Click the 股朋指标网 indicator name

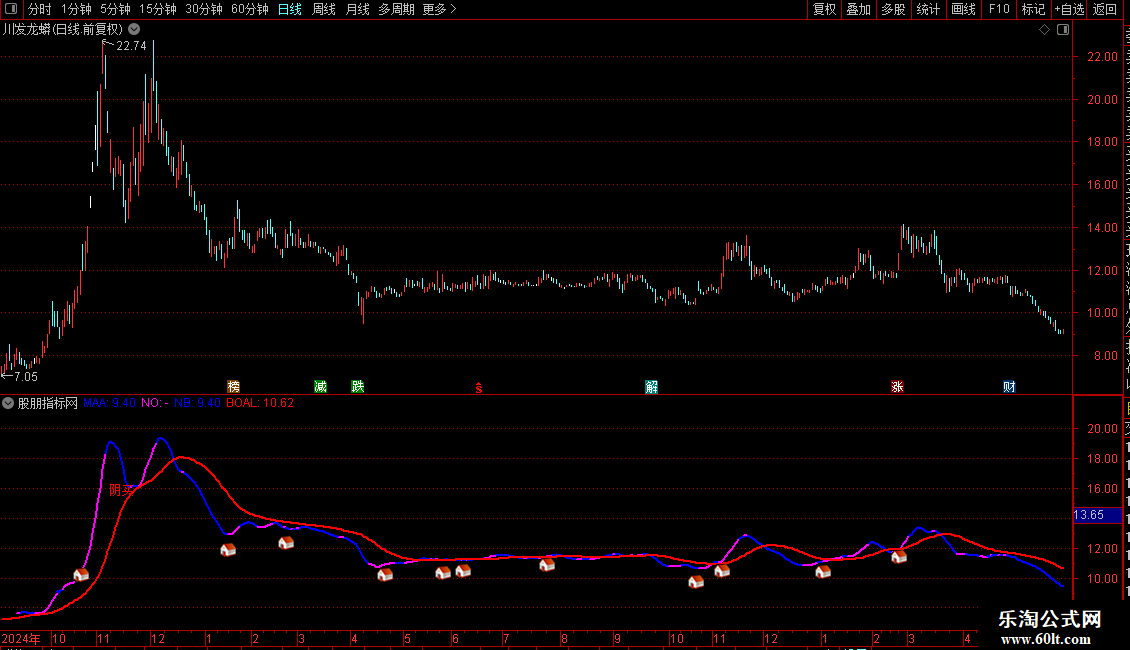[x=48, y=404]
